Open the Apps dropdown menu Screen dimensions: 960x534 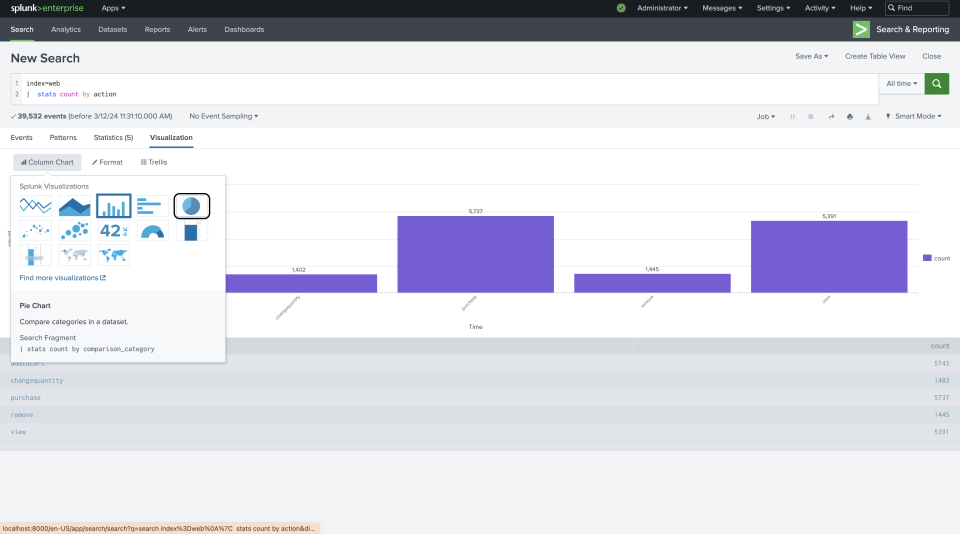pos(113,8)
